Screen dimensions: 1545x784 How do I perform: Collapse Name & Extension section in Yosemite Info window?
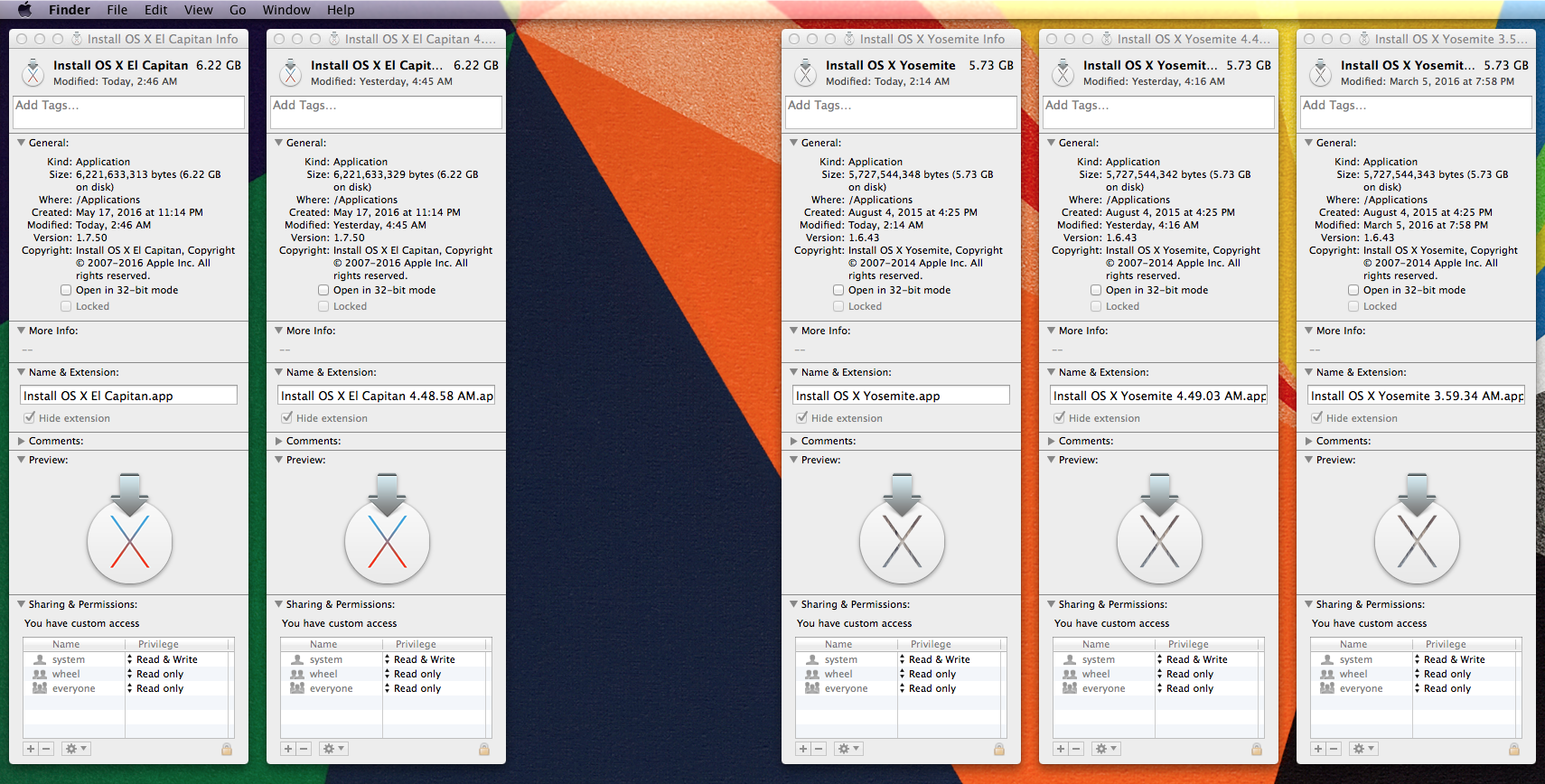[793, 372]
